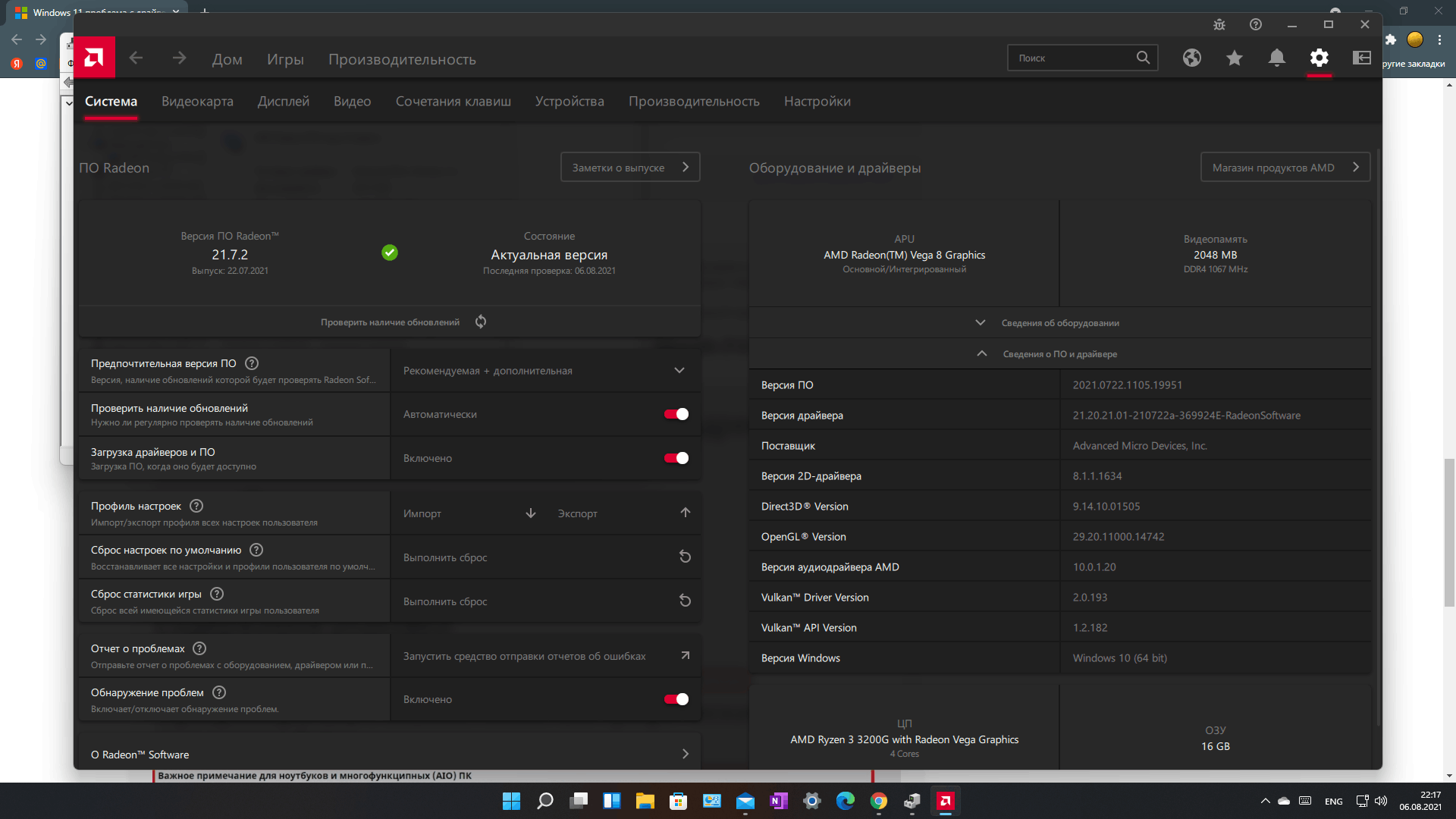
Task: Switch to the Система tab
Action: click(111, 102)
